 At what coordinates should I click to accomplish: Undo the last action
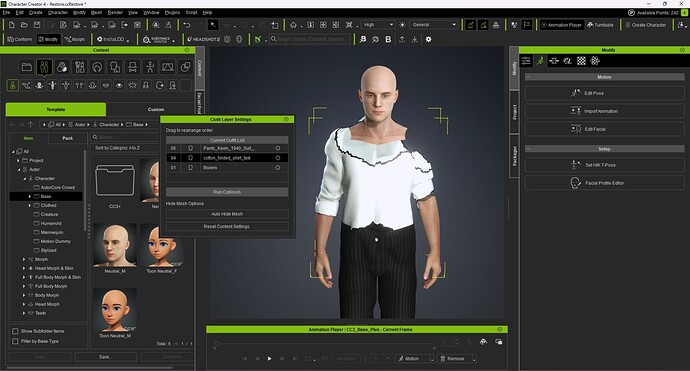pos(187,25)
